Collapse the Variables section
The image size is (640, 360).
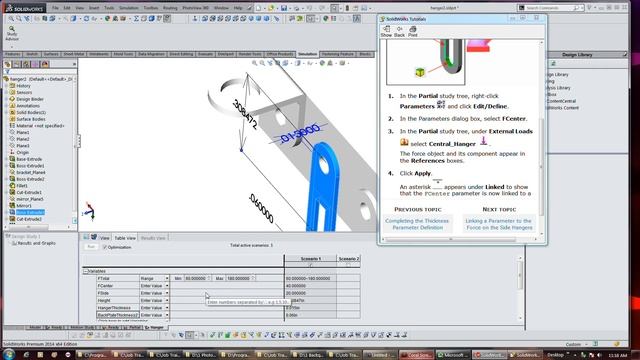[x=86, y=271]
